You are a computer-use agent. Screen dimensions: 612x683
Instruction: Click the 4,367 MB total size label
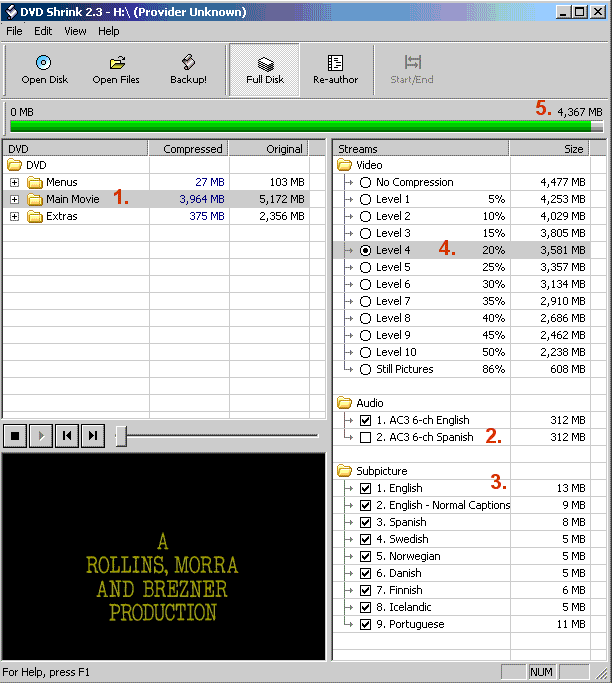click(x=580, y=112)
